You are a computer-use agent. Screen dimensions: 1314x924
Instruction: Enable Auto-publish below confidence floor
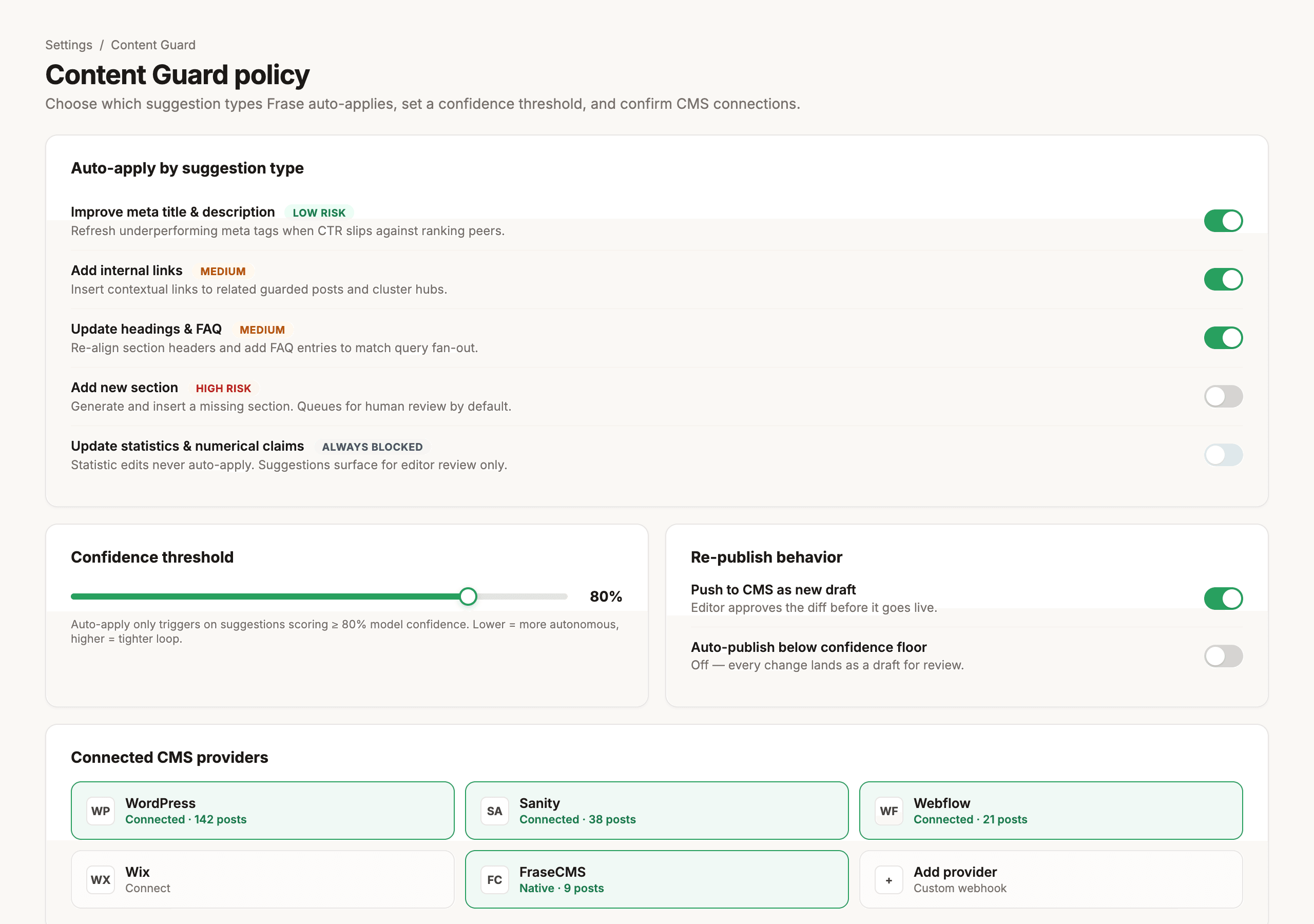1224,656
